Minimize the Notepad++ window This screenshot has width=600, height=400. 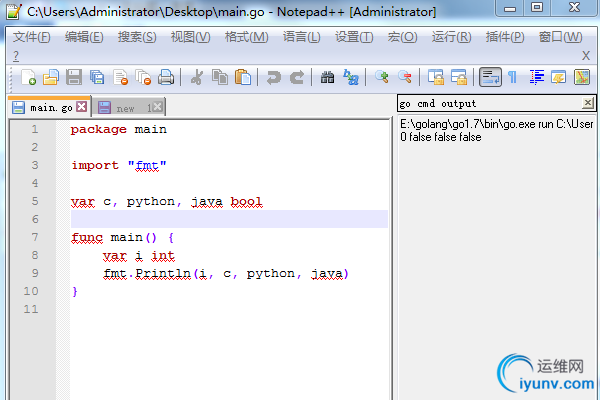pos(509,8)
